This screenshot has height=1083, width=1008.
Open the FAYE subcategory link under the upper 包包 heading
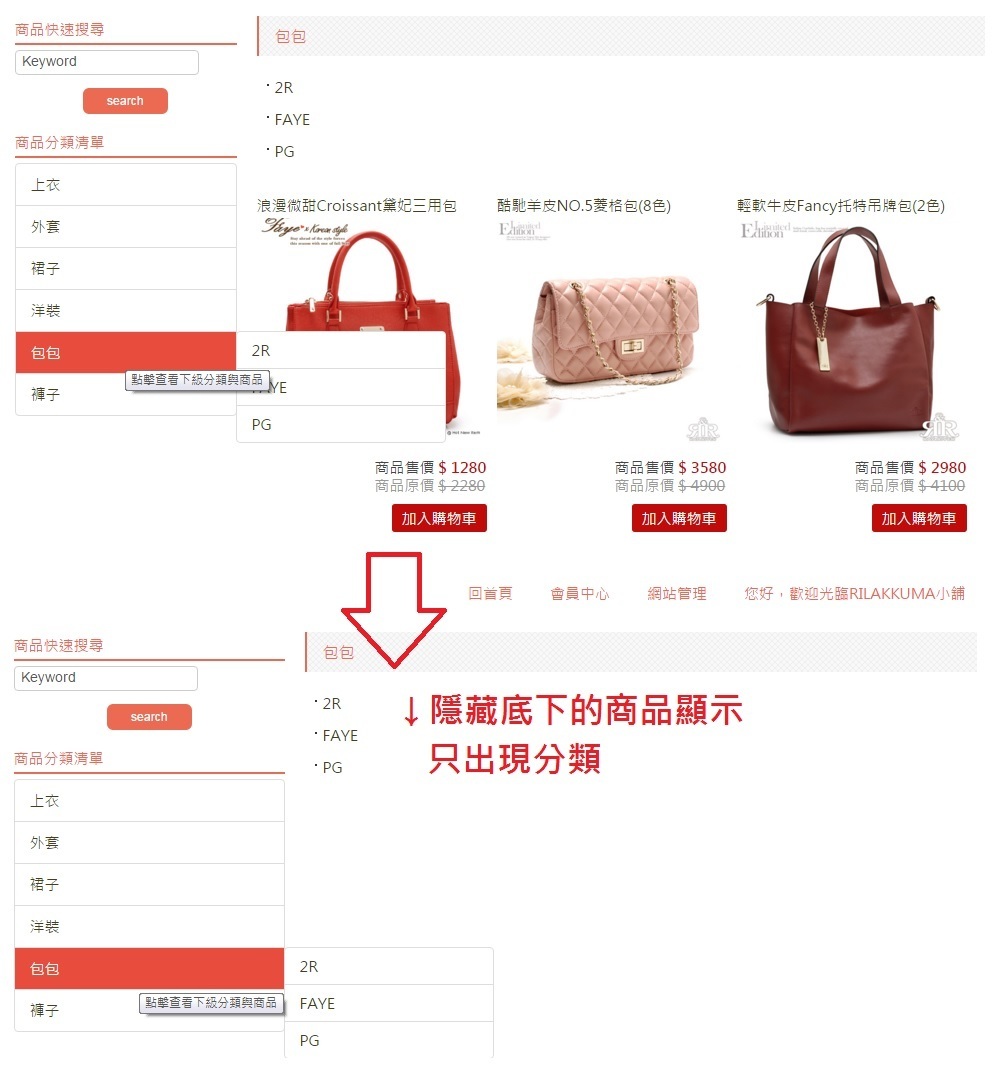(x=292, y=119)
